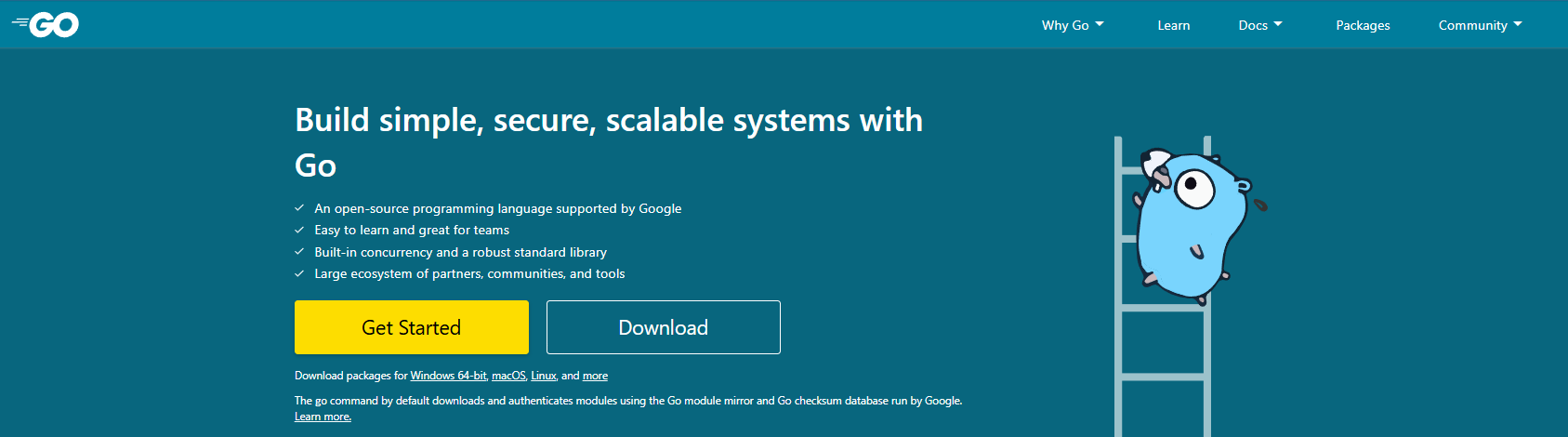Go to the Packages menu item

tap(1363, 25)
